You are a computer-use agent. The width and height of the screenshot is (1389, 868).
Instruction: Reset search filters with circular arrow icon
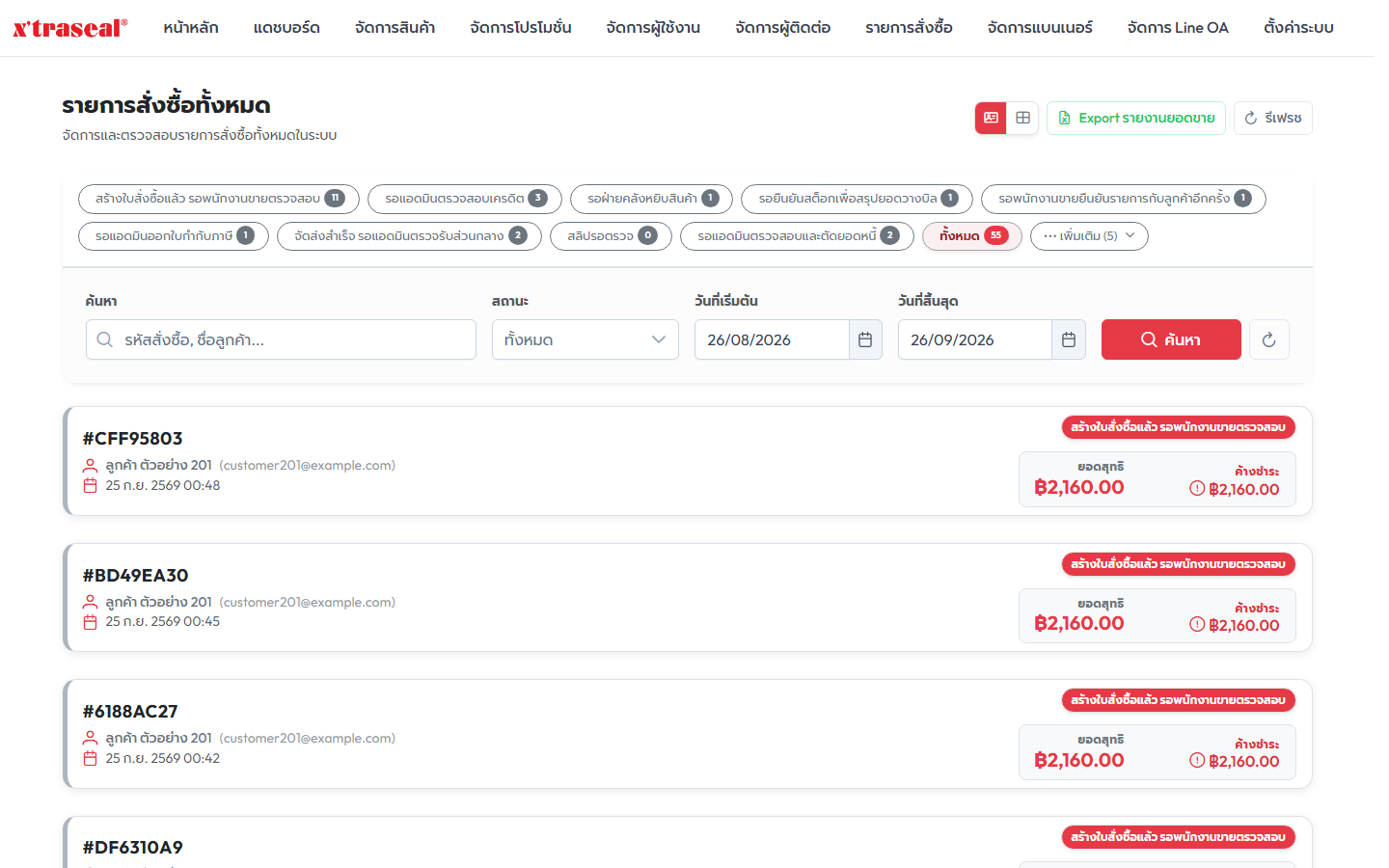click(x=1269, y=339)
